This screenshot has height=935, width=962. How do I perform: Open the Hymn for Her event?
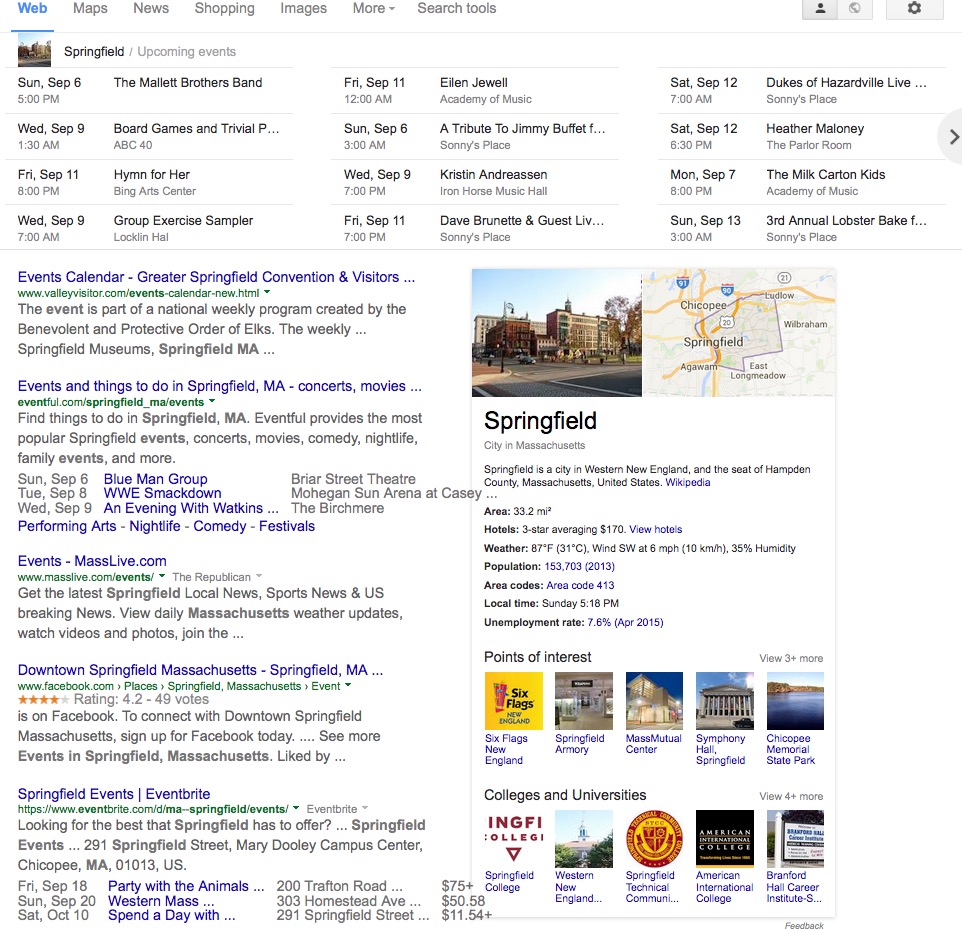pos(152,175)
